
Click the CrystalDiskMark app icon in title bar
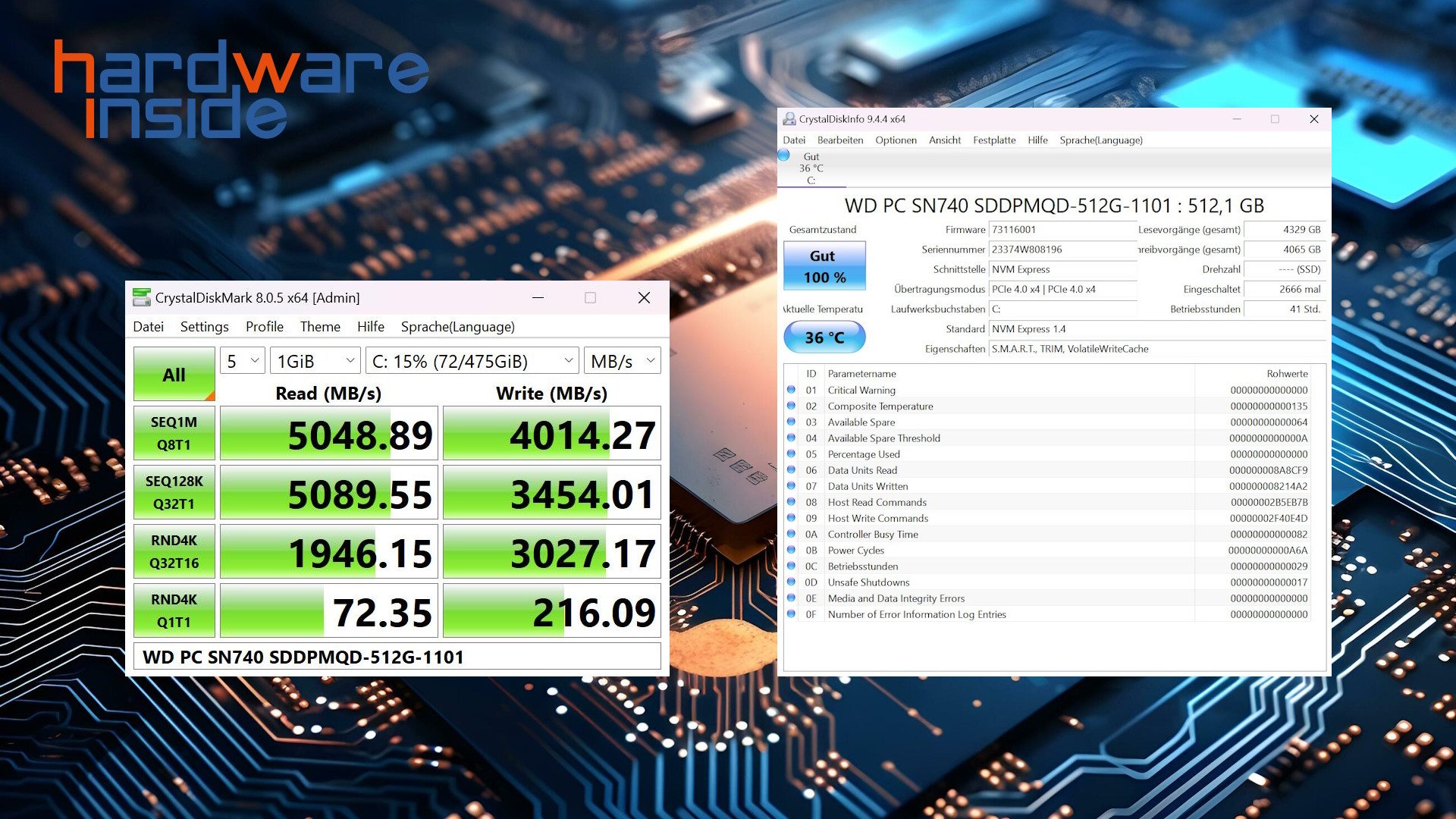point(141,297)
